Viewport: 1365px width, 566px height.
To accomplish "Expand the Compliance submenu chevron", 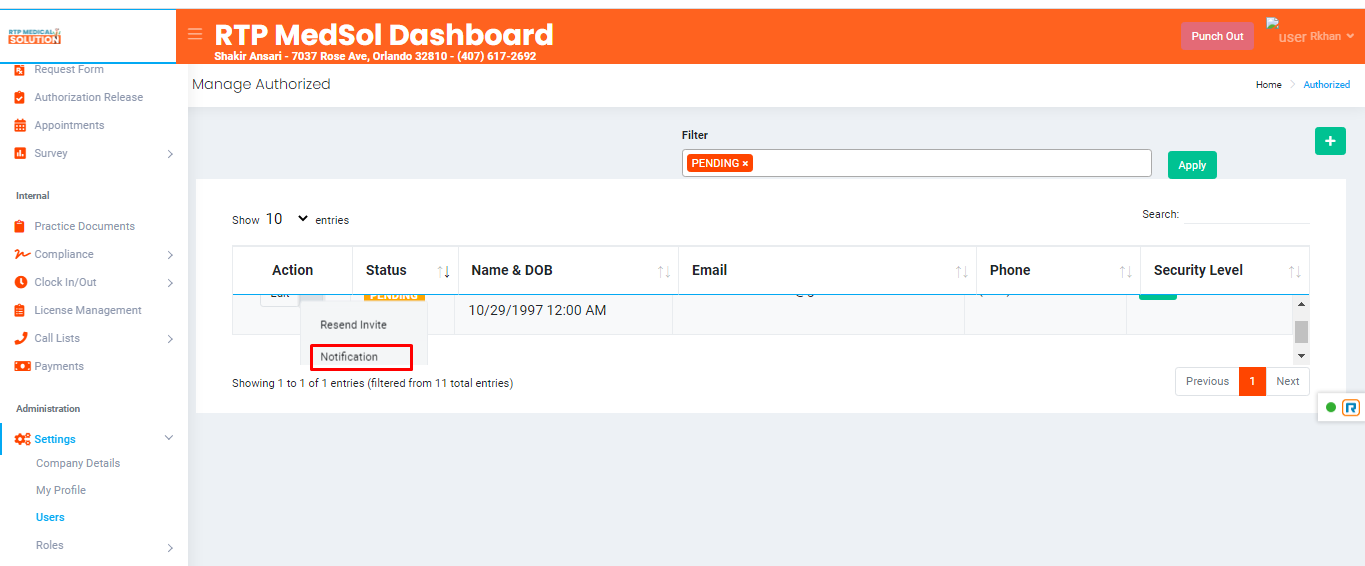I will tap(170, 255).
